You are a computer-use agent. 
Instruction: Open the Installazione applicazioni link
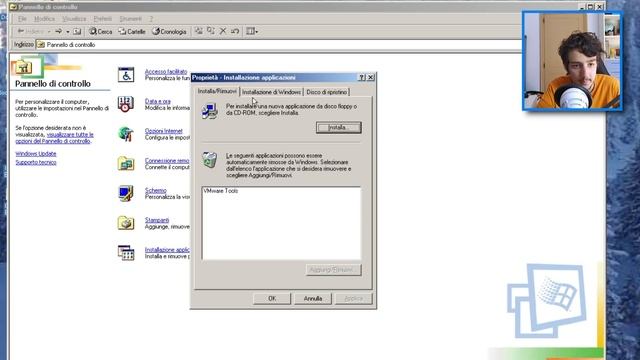(167, 250)
